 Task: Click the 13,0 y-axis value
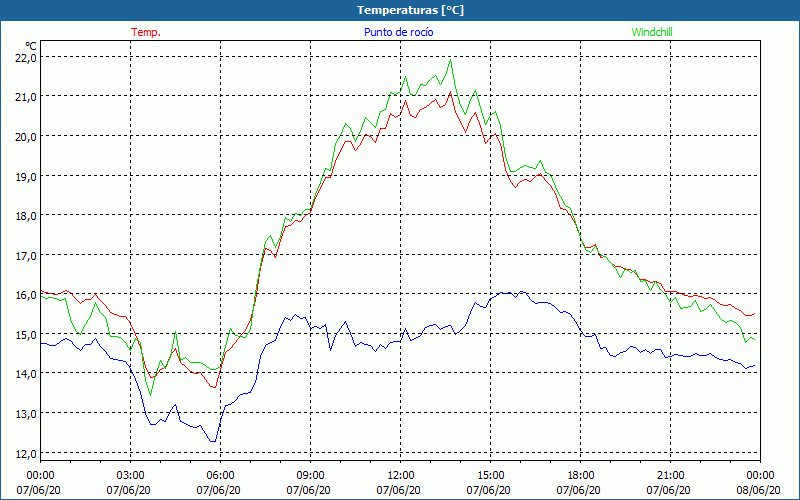pos(26,413)
